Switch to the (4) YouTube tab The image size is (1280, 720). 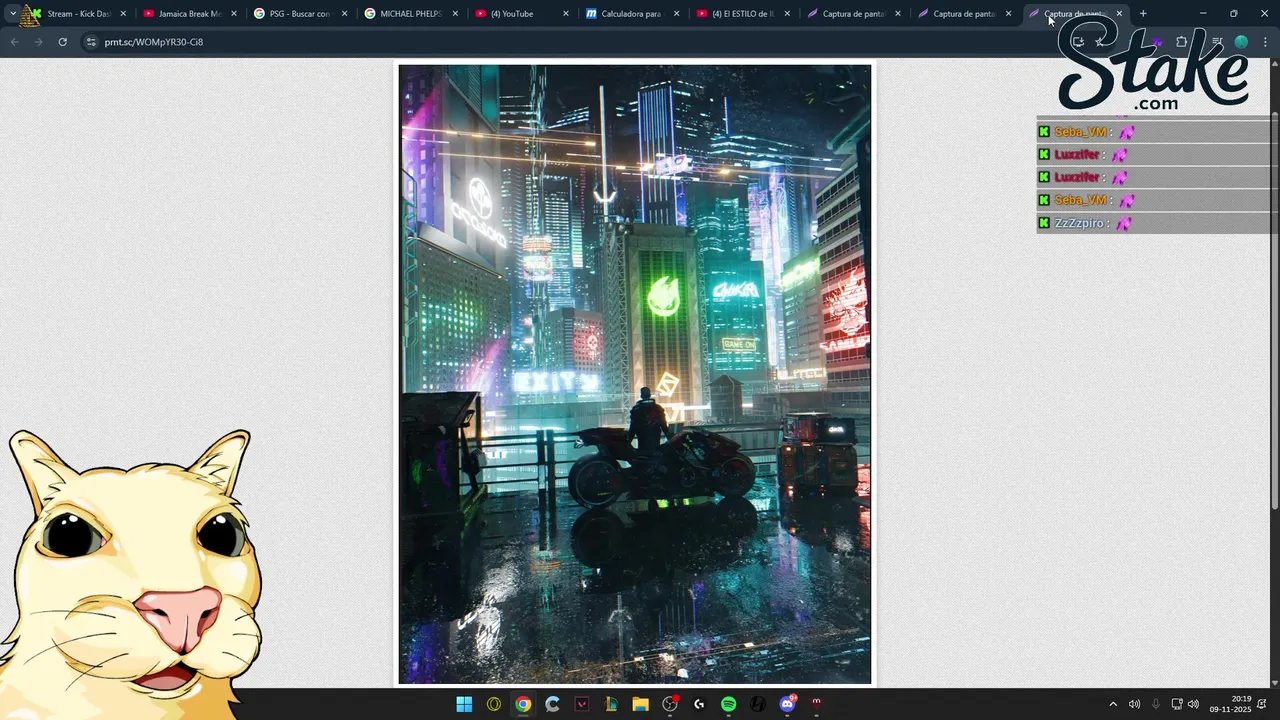pos(520,14)
